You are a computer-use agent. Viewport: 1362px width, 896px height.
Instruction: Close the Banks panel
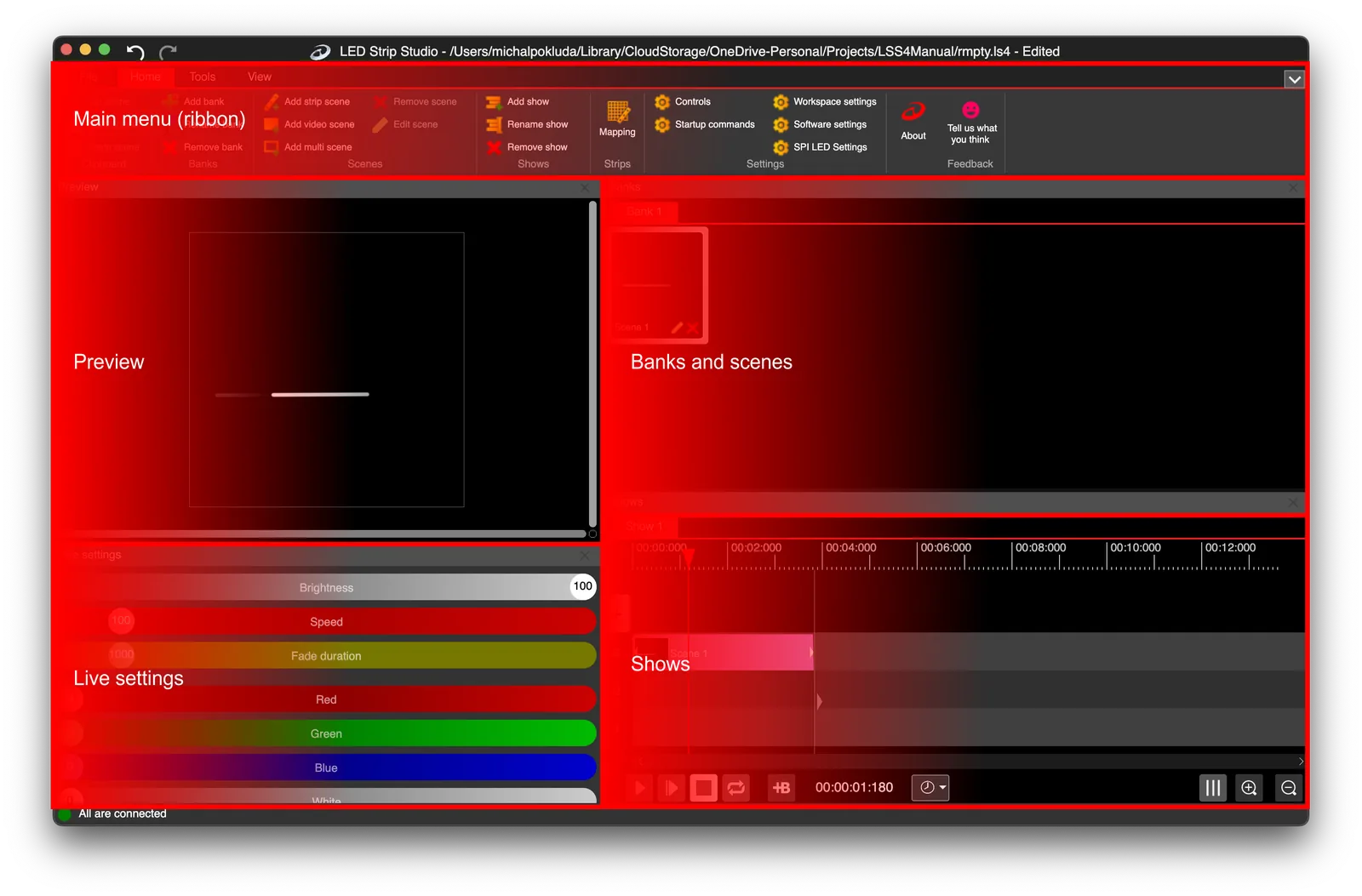[1293, 187]
